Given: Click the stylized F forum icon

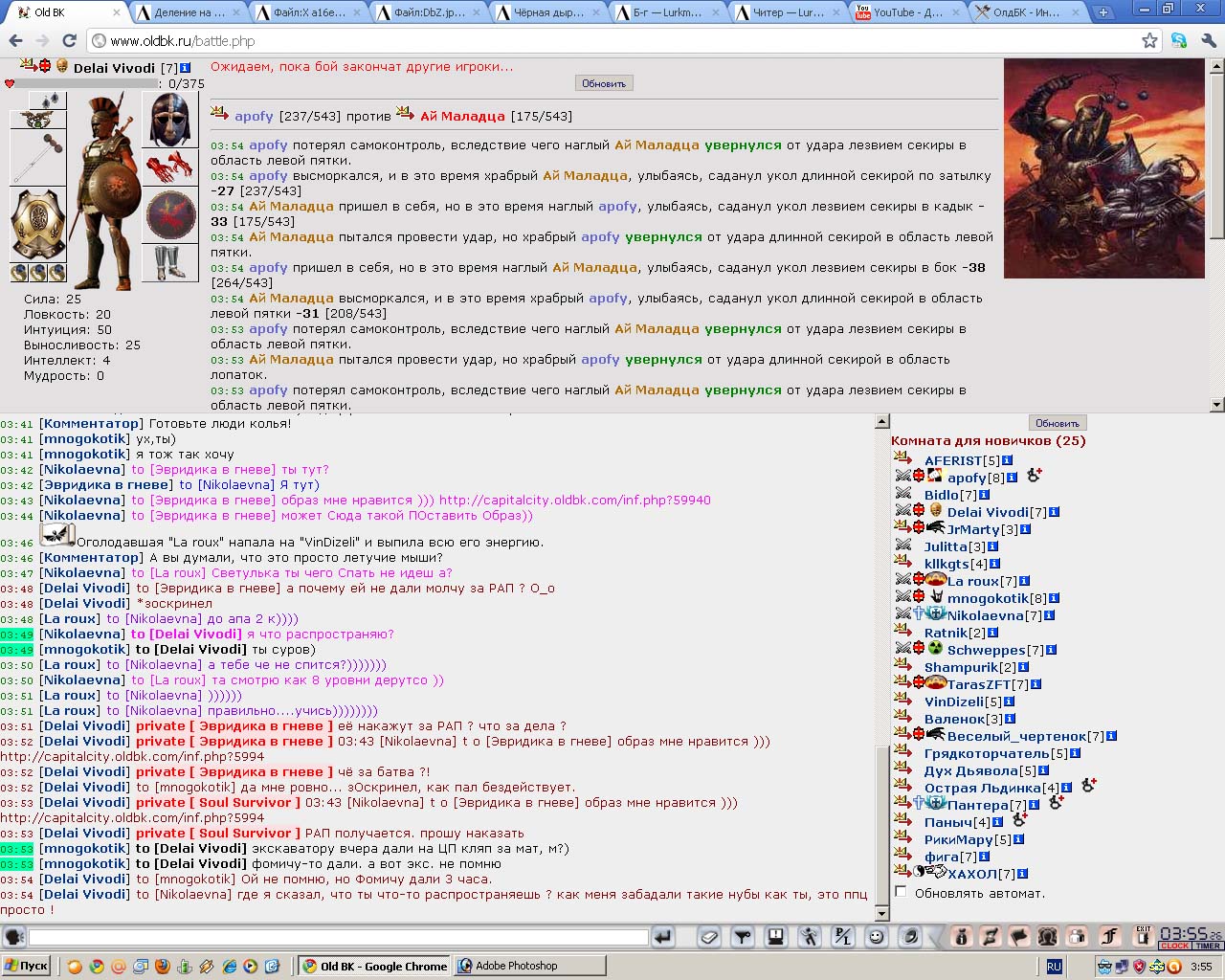Looking at the screenshot, I should click(1109, 937).
